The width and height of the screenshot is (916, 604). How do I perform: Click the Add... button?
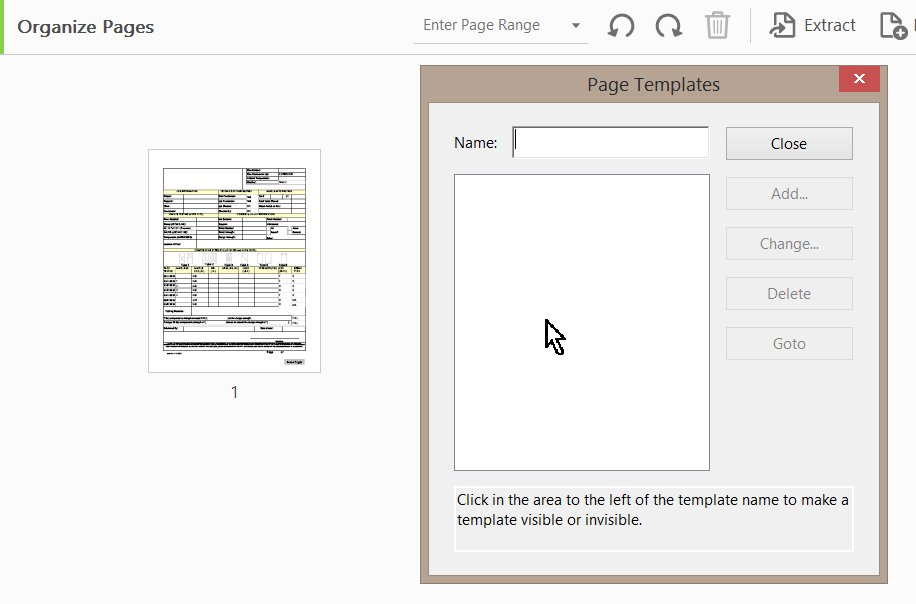(788, 193)
